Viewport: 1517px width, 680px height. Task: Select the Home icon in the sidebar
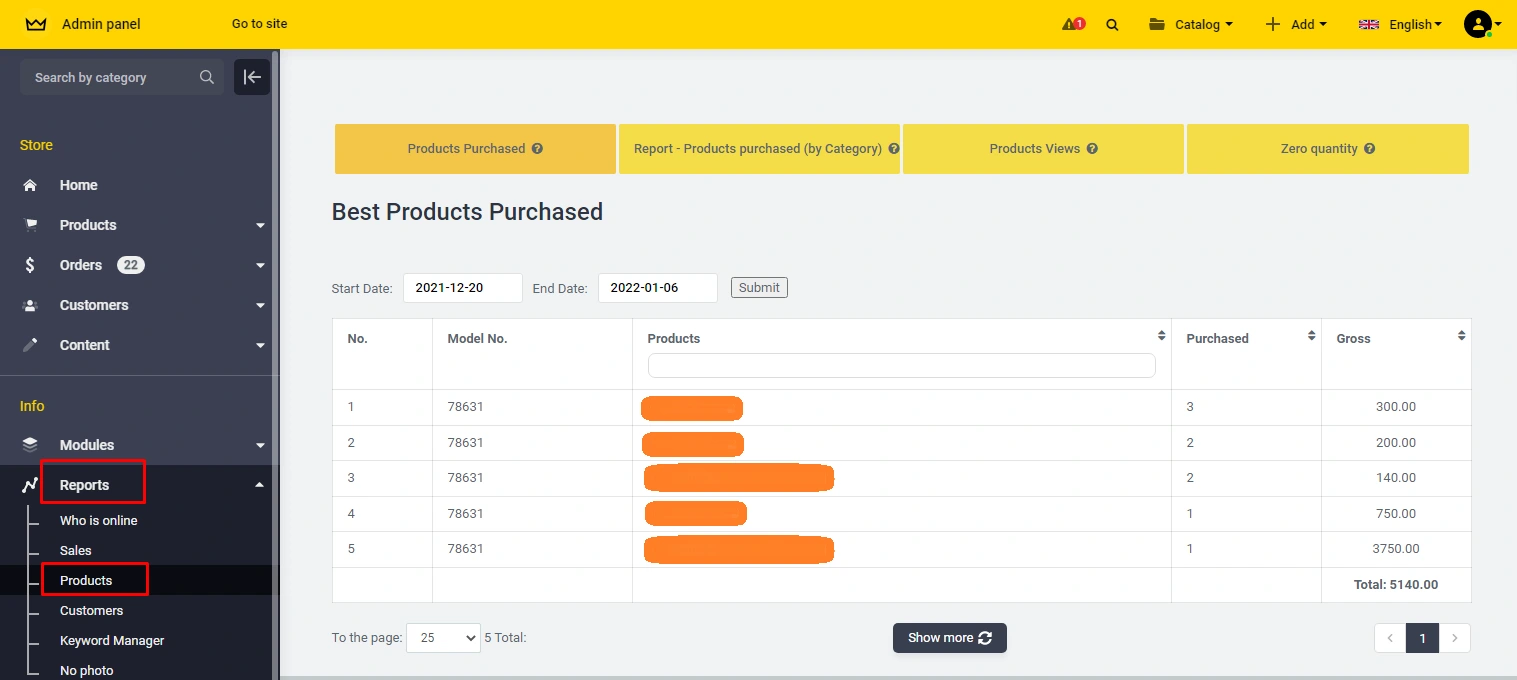pos(31,185)
